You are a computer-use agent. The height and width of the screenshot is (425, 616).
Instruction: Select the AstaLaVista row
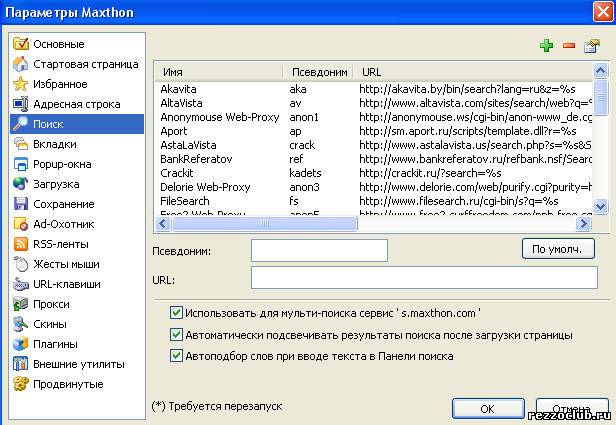point(374,145)
